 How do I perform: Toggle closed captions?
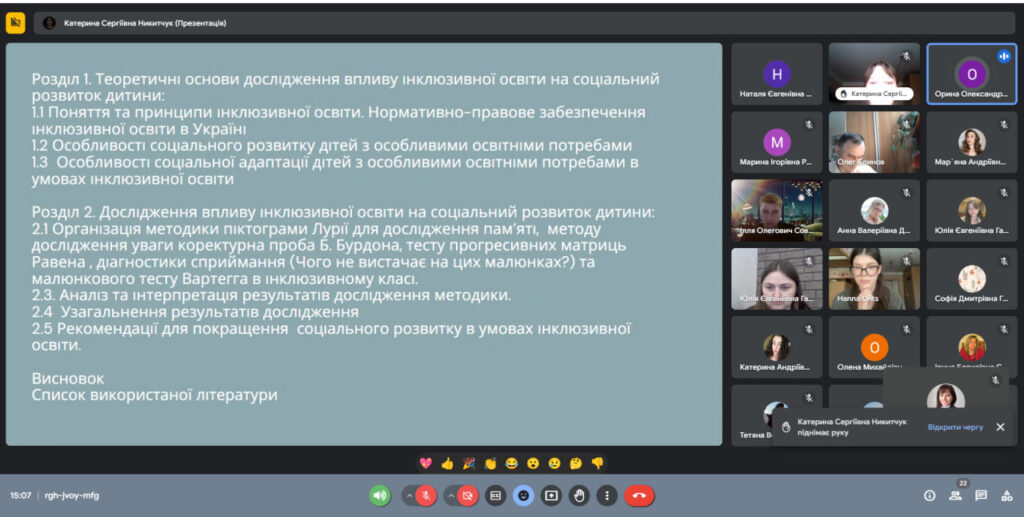[495, 495]
